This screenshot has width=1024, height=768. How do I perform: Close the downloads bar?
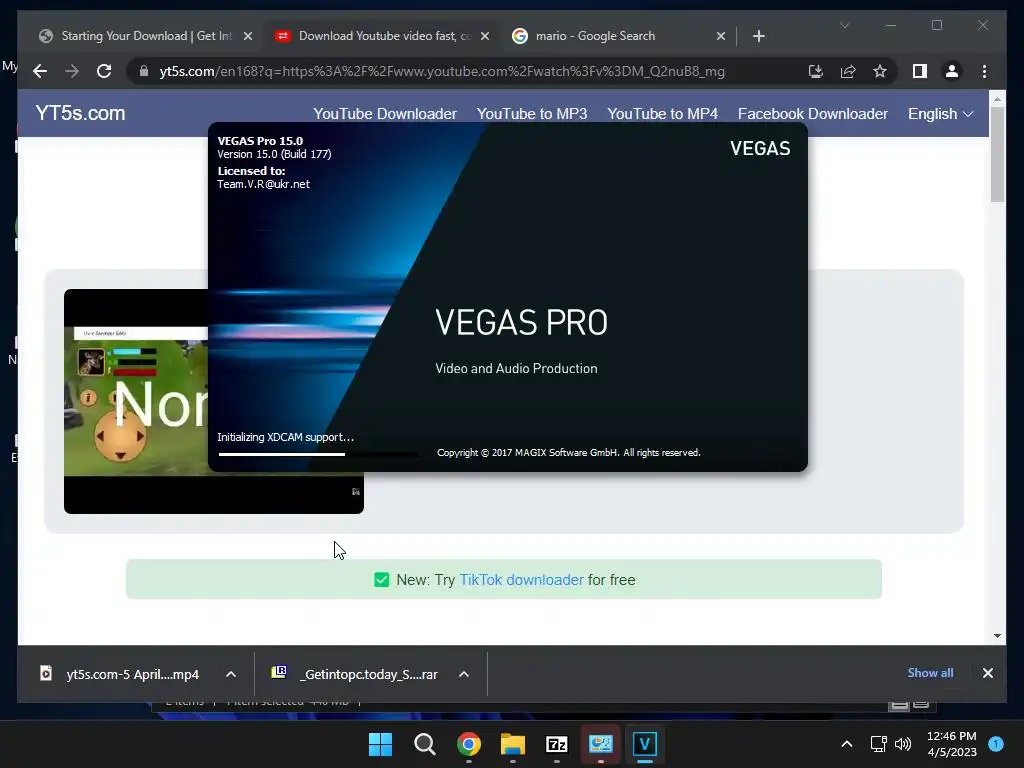pyautogui.click(x=987, y=673)
